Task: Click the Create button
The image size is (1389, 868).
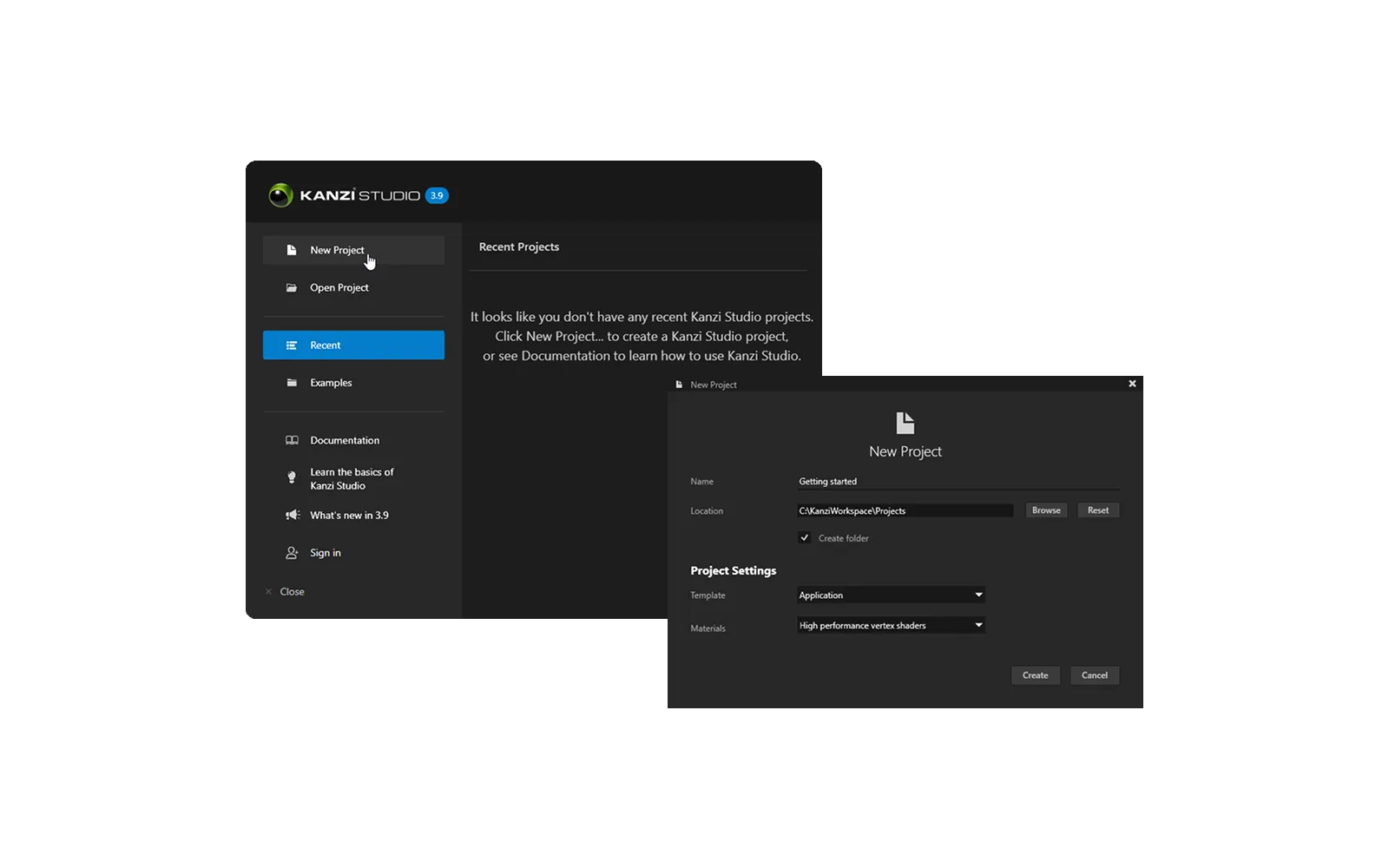Action: click(1035, 675)
